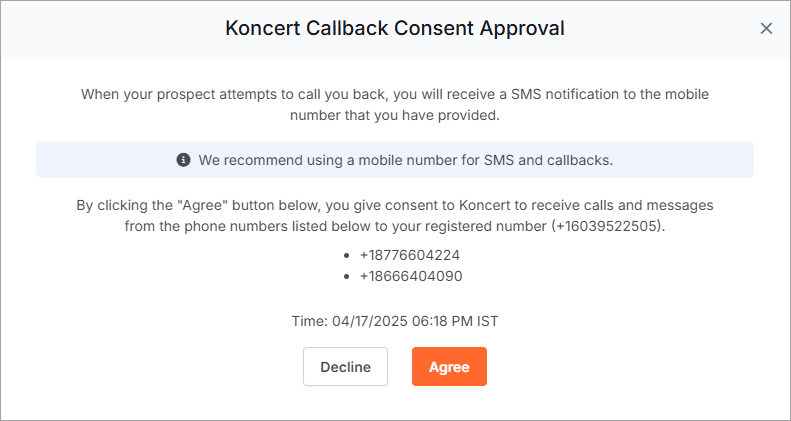Click the phone number +18666404090

click(x=411, y=276)
